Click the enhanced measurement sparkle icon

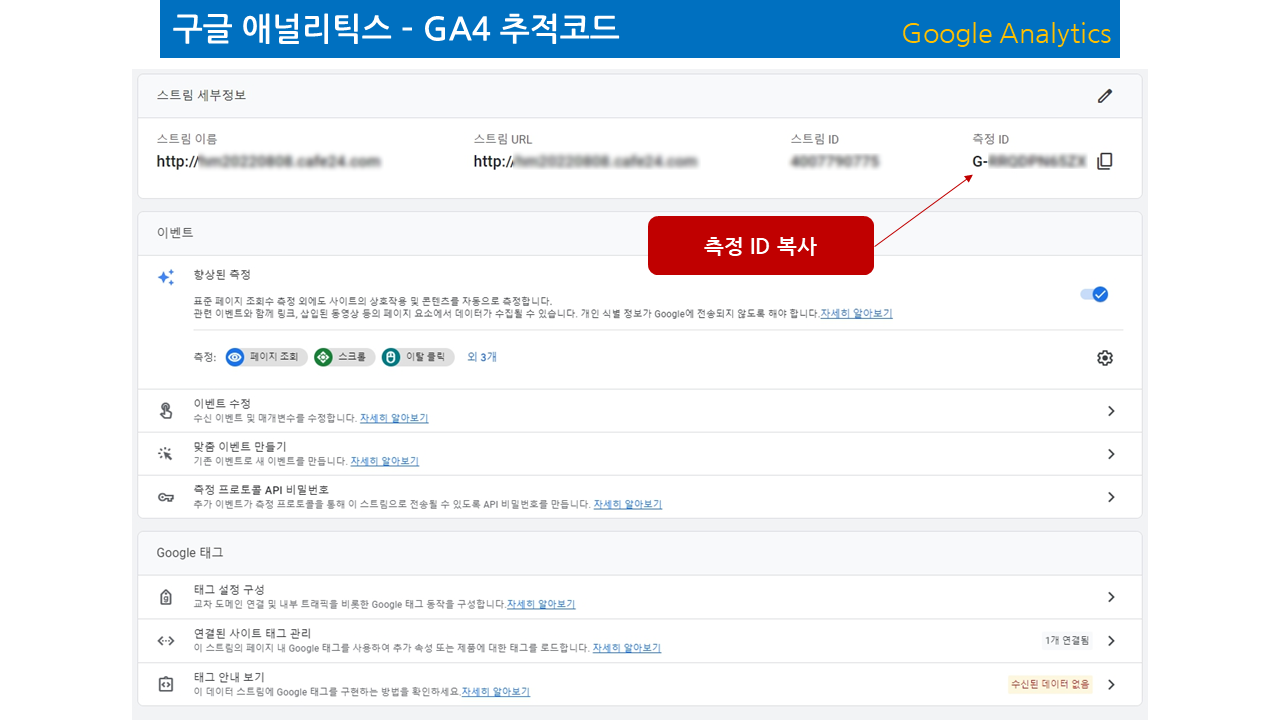(x=166, y=278)
